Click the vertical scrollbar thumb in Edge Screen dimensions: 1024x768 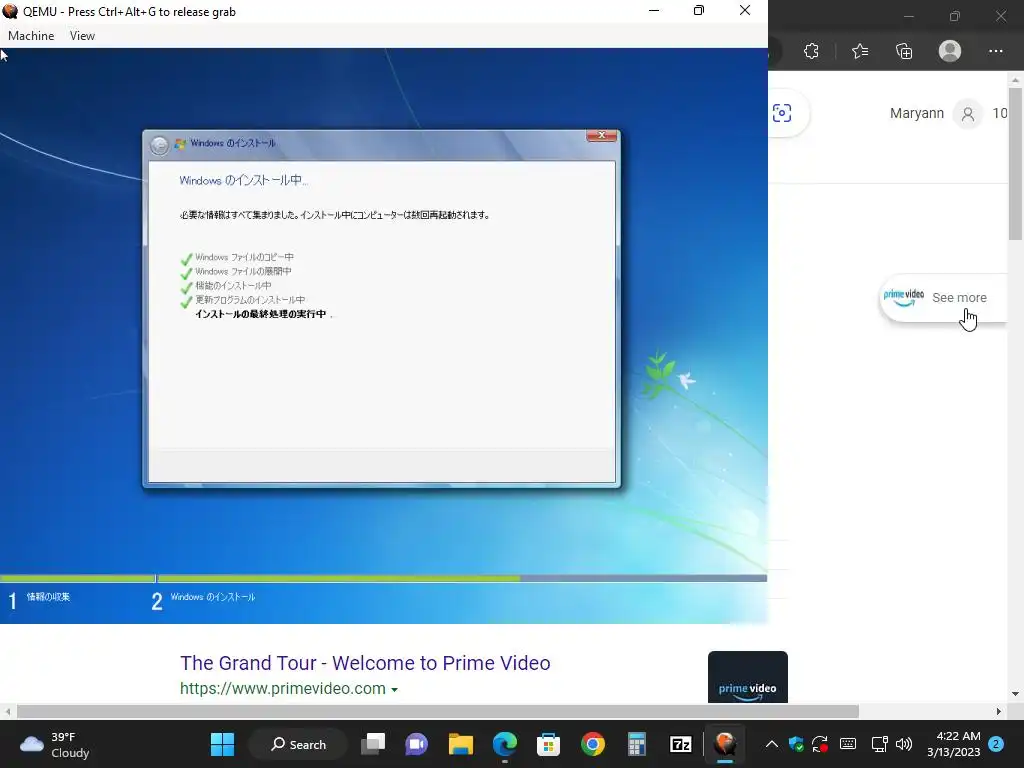(1015, 163)
